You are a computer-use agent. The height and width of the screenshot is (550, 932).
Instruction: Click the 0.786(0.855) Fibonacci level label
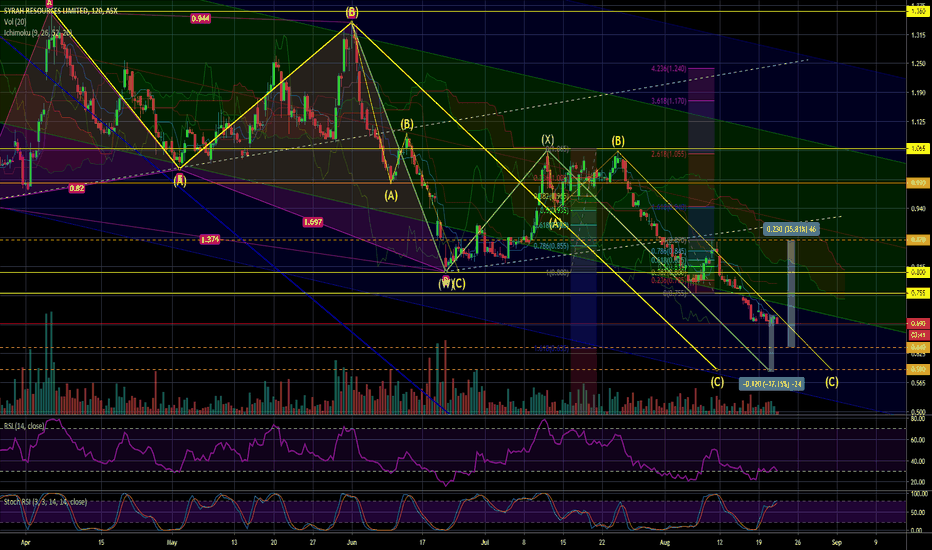(x=551, y=246)
